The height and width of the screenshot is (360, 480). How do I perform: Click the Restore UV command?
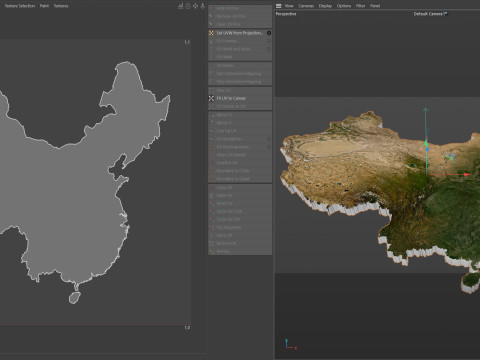240,244
